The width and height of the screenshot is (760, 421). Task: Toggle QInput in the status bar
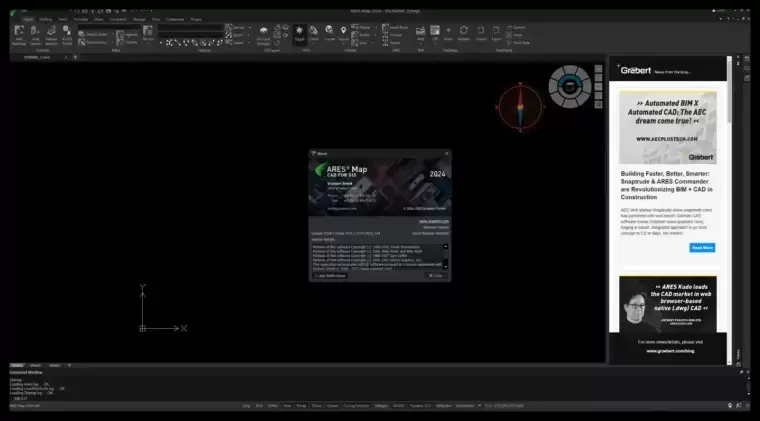[x=332, y=405]
